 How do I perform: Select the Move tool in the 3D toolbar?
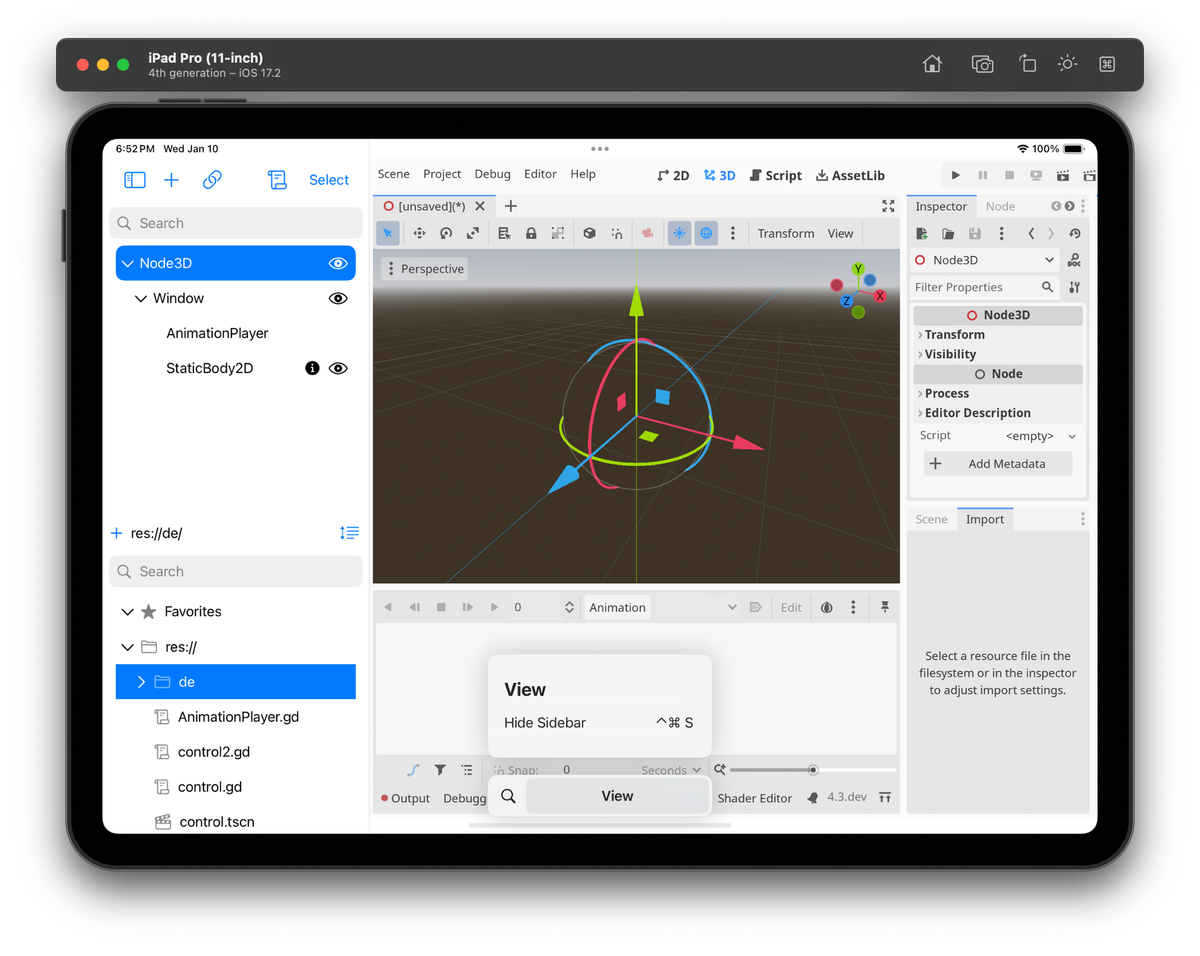coord(419,232)
